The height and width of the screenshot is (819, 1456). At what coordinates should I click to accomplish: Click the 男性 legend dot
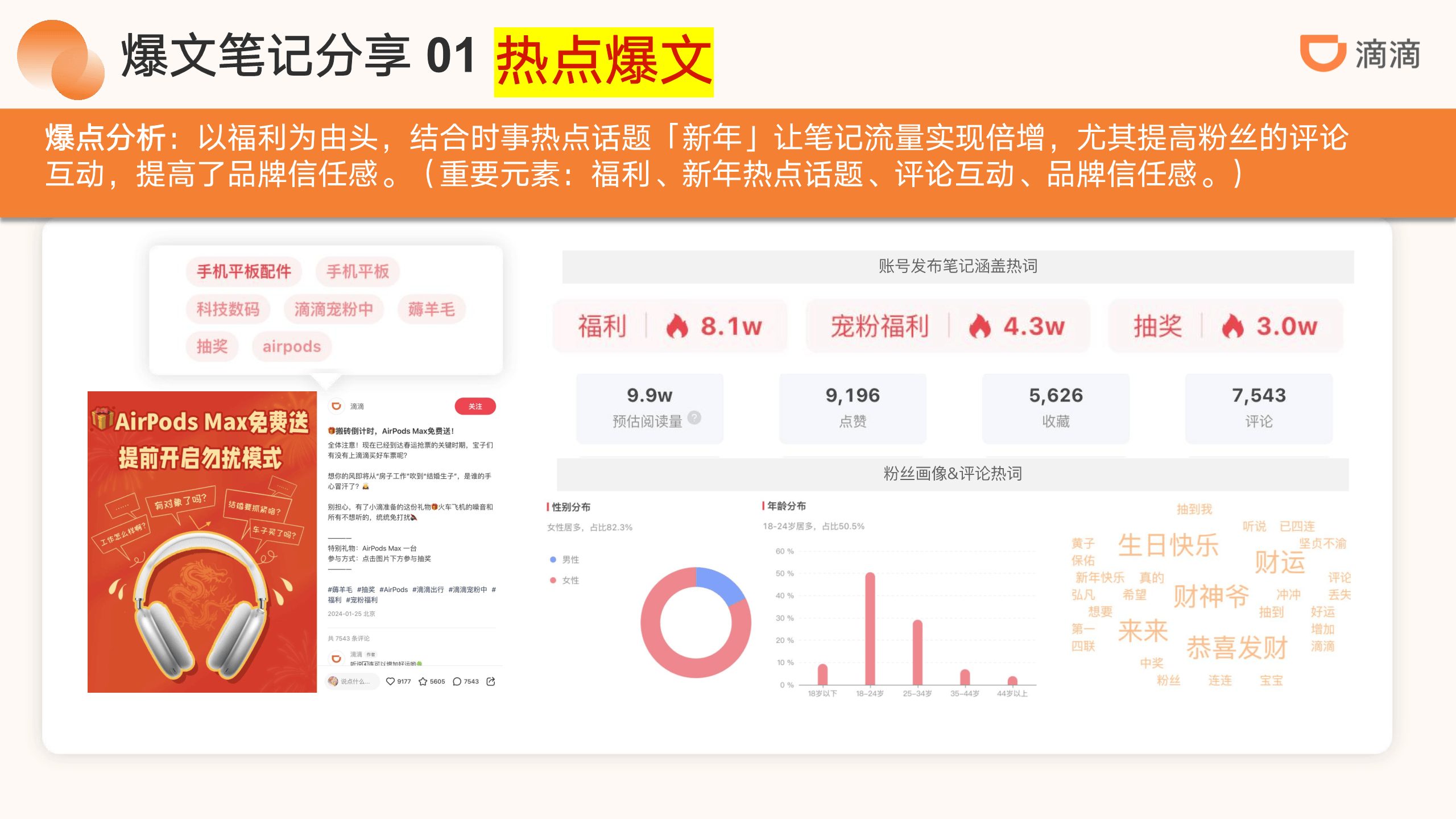point(553,560)
